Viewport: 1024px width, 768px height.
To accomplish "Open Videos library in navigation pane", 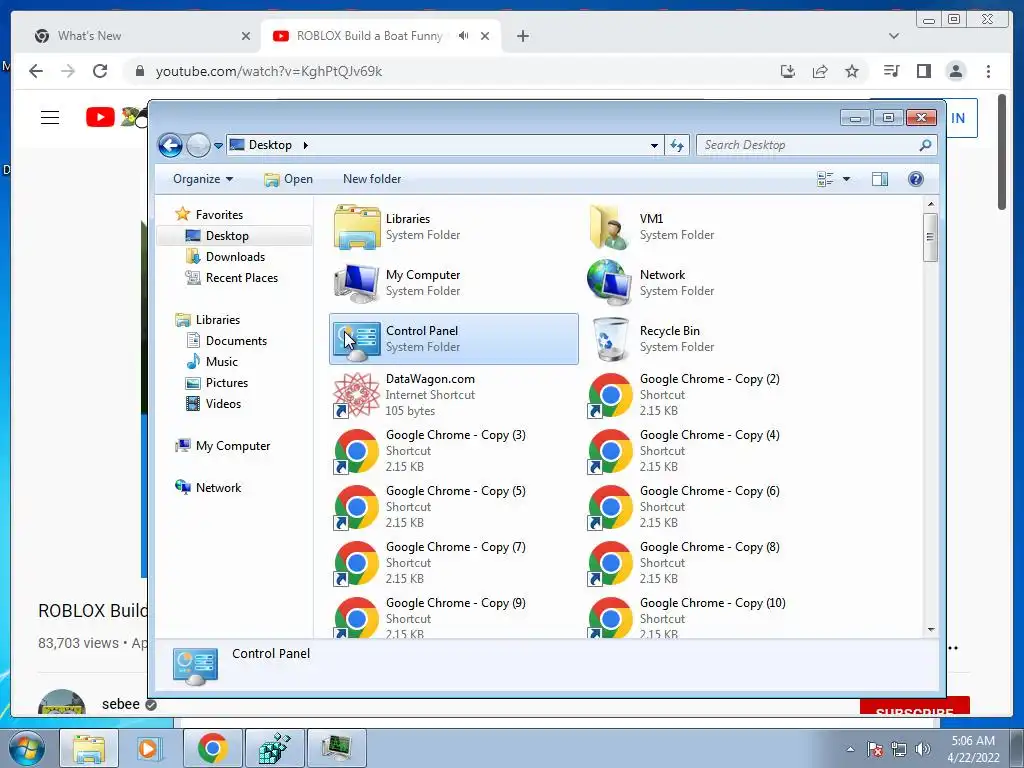I will pyautogui.click(x=213, y=404).
